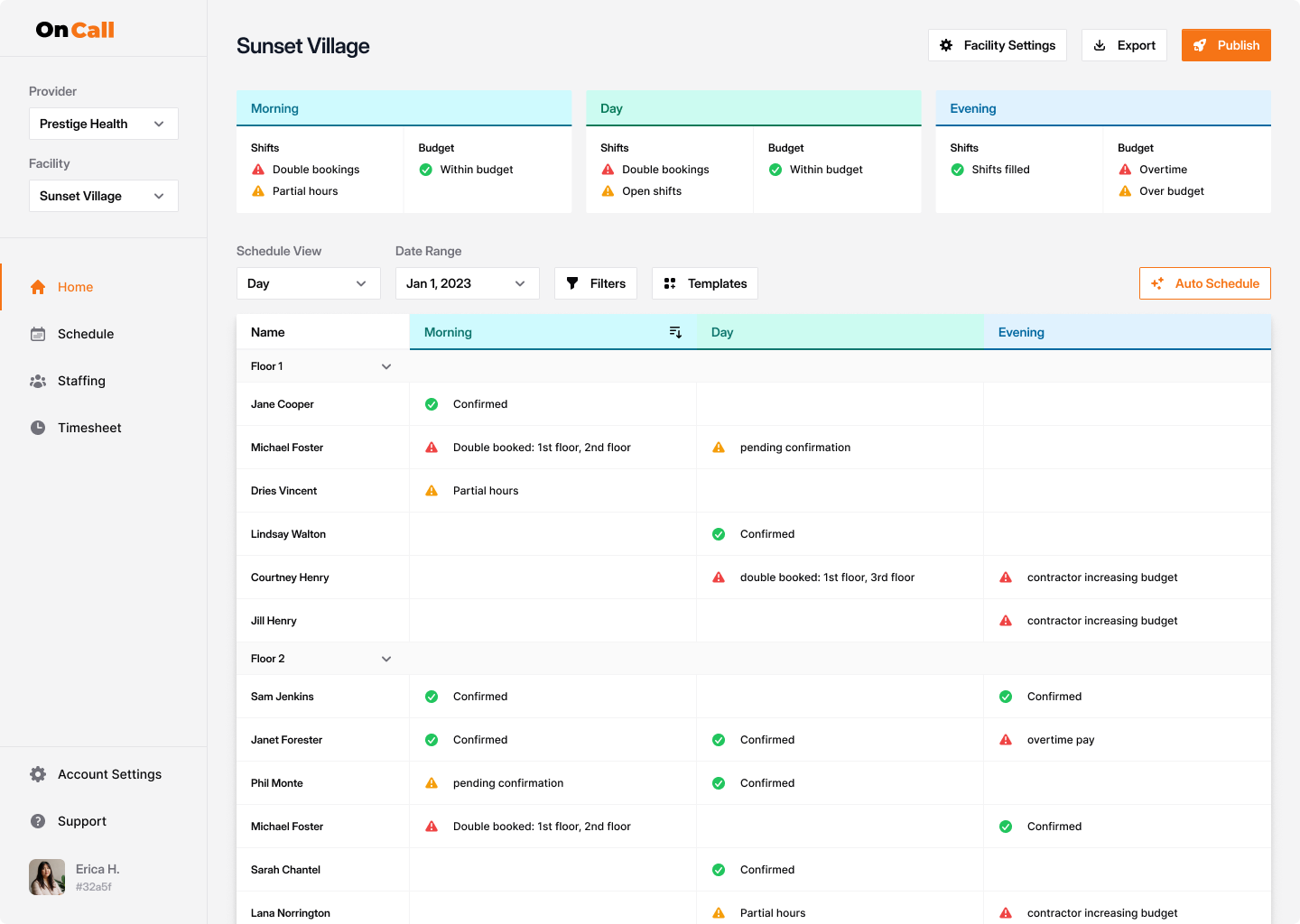Collapse the Floor 2 group
This screenshot has width=1300, height=924.
pyautogui.click(x=386, y=659)
